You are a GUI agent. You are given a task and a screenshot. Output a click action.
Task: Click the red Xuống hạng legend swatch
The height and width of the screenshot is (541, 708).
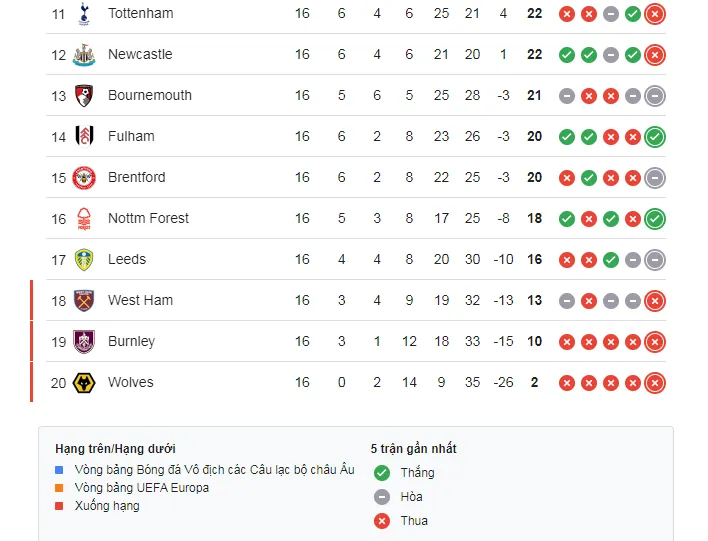pyautogui.click(x=60, y=506)
